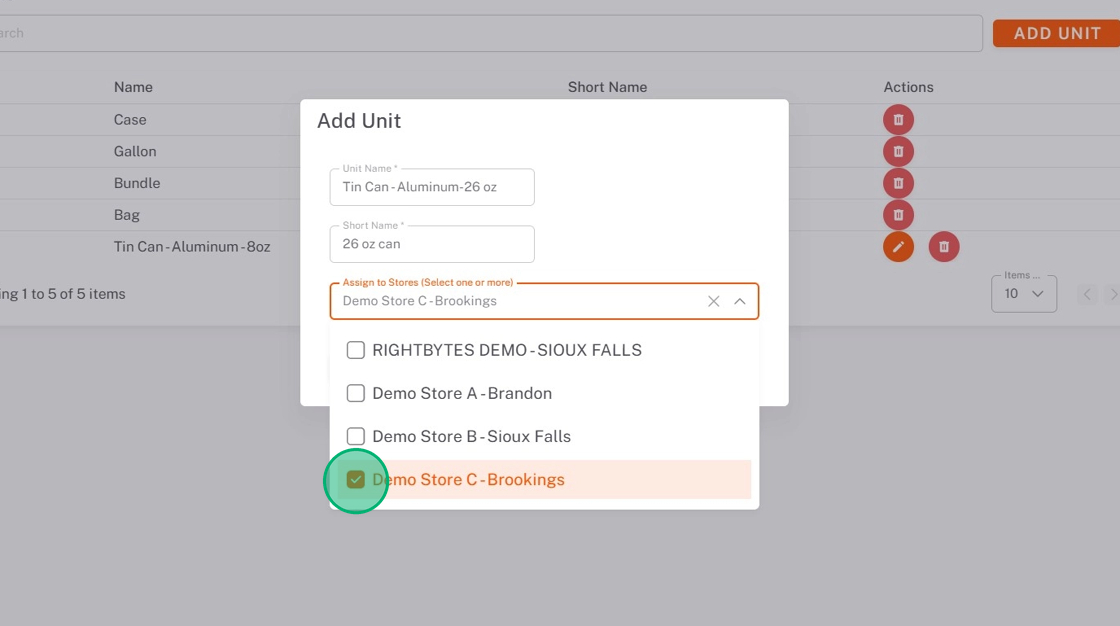The image size is (1120, 626).
Task: Clear selected stores with X icon
Action: point(714,301)
